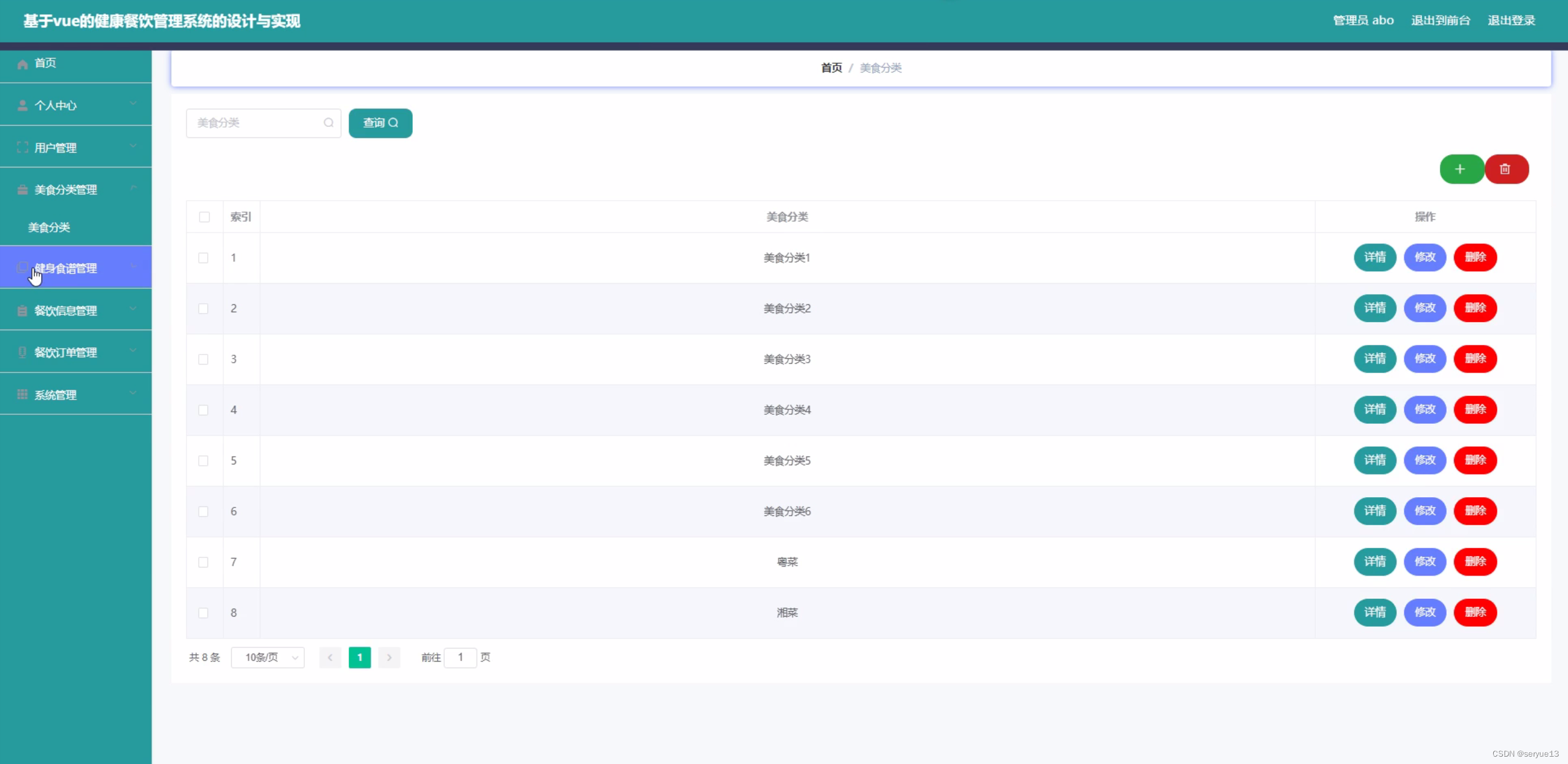1568x764 pixels.
Task: Check the checkbox for the 粤菜 row
Action: (x=203, y=562)
